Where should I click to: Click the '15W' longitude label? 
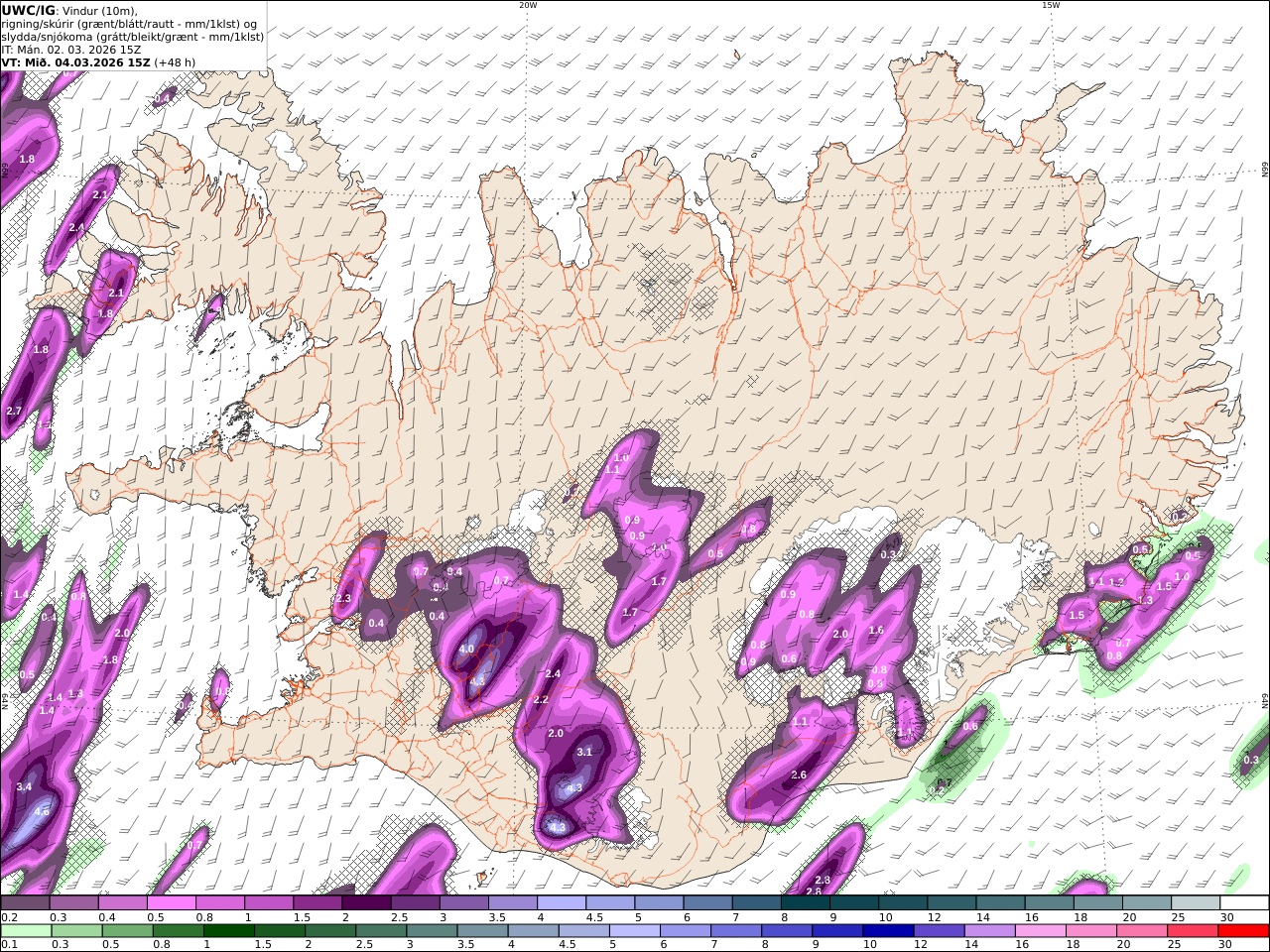click(x=1051, y=5)
